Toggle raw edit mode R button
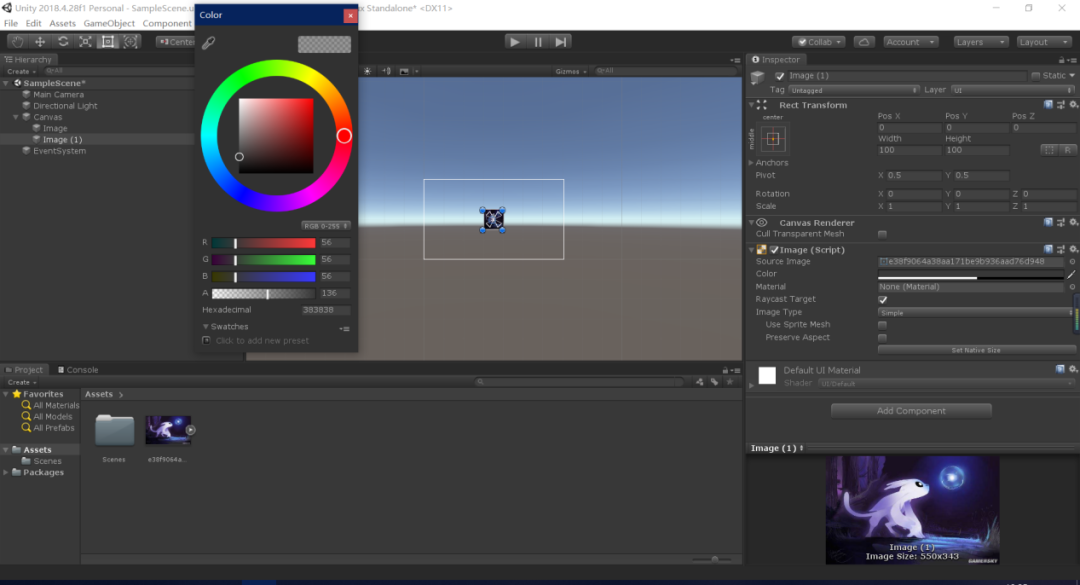The height and width of the screenshot is (585, 1080). point(1068,150)
